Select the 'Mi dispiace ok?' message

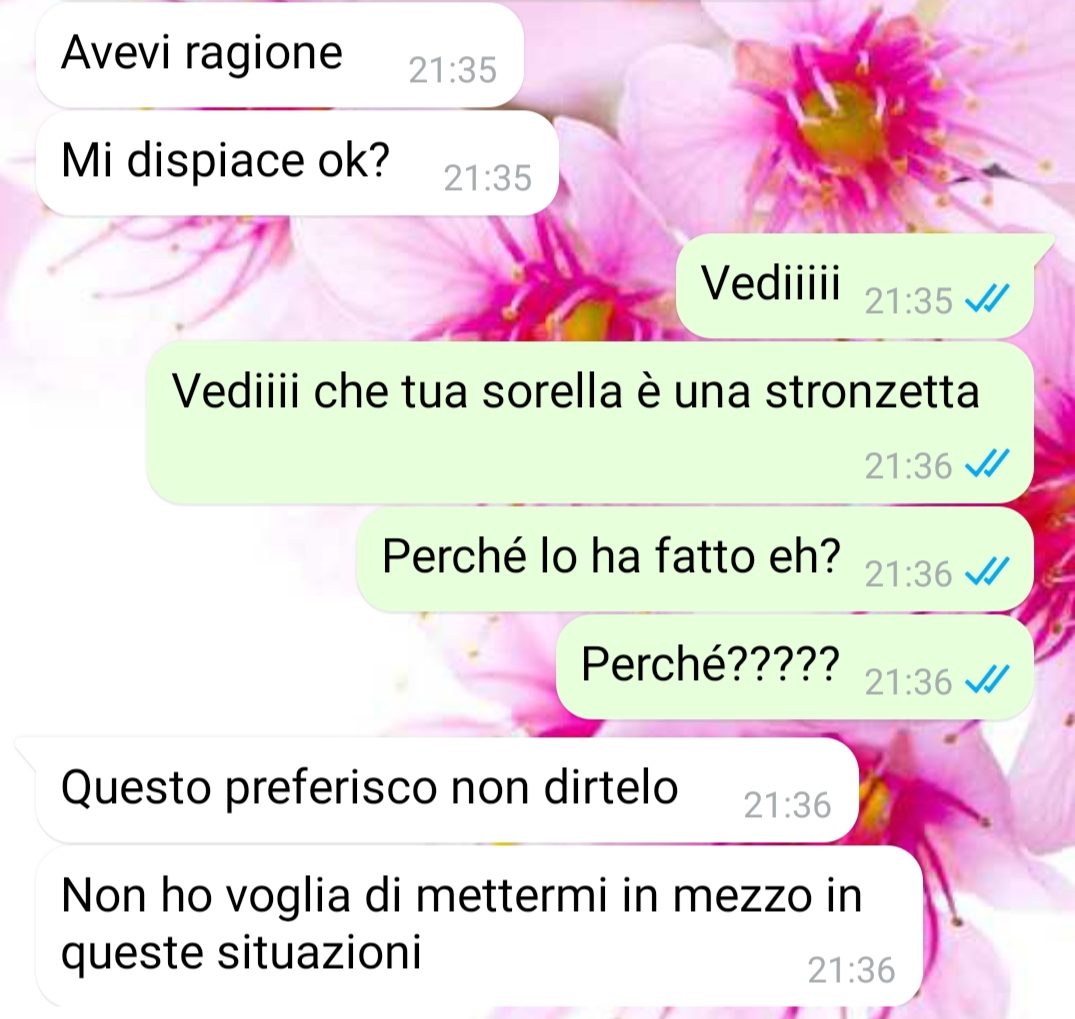tap(297, 163)
